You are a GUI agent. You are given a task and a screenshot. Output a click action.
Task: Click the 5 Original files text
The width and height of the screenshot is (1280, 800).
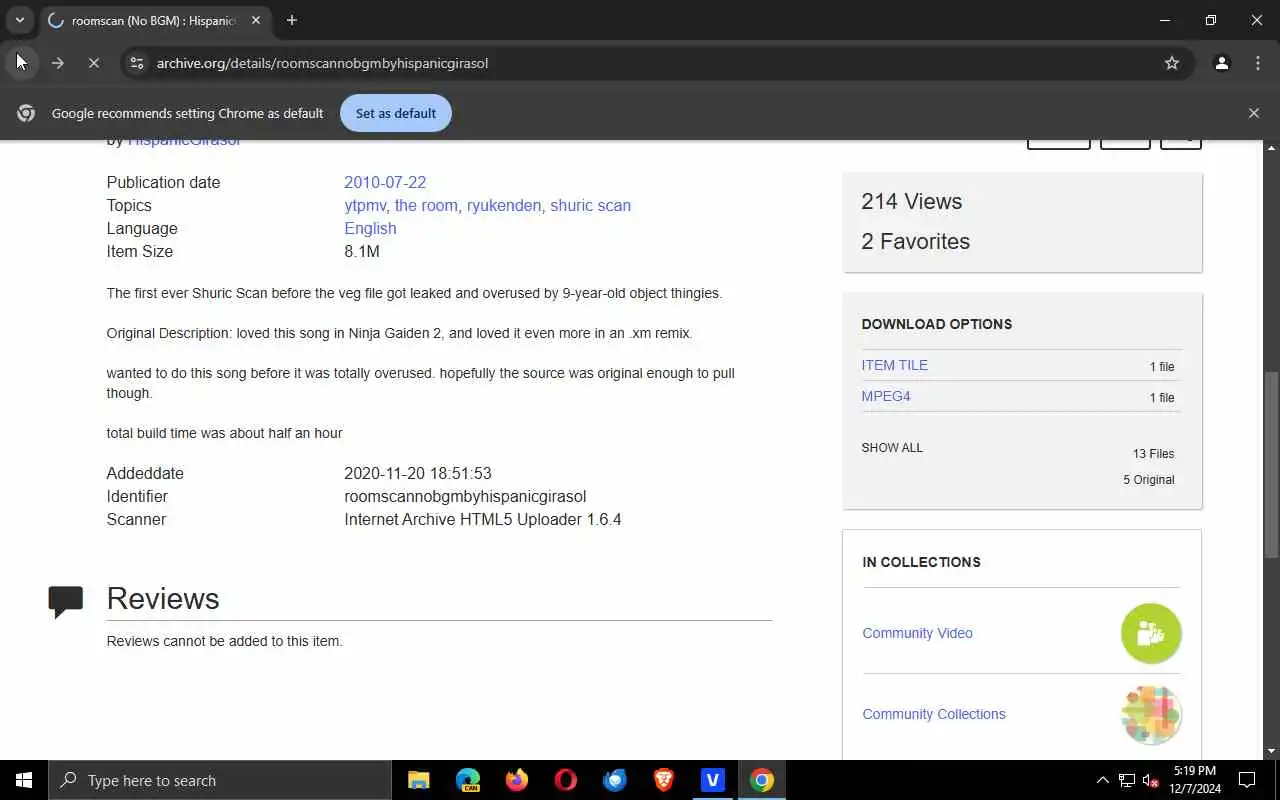click(1148, 480)
